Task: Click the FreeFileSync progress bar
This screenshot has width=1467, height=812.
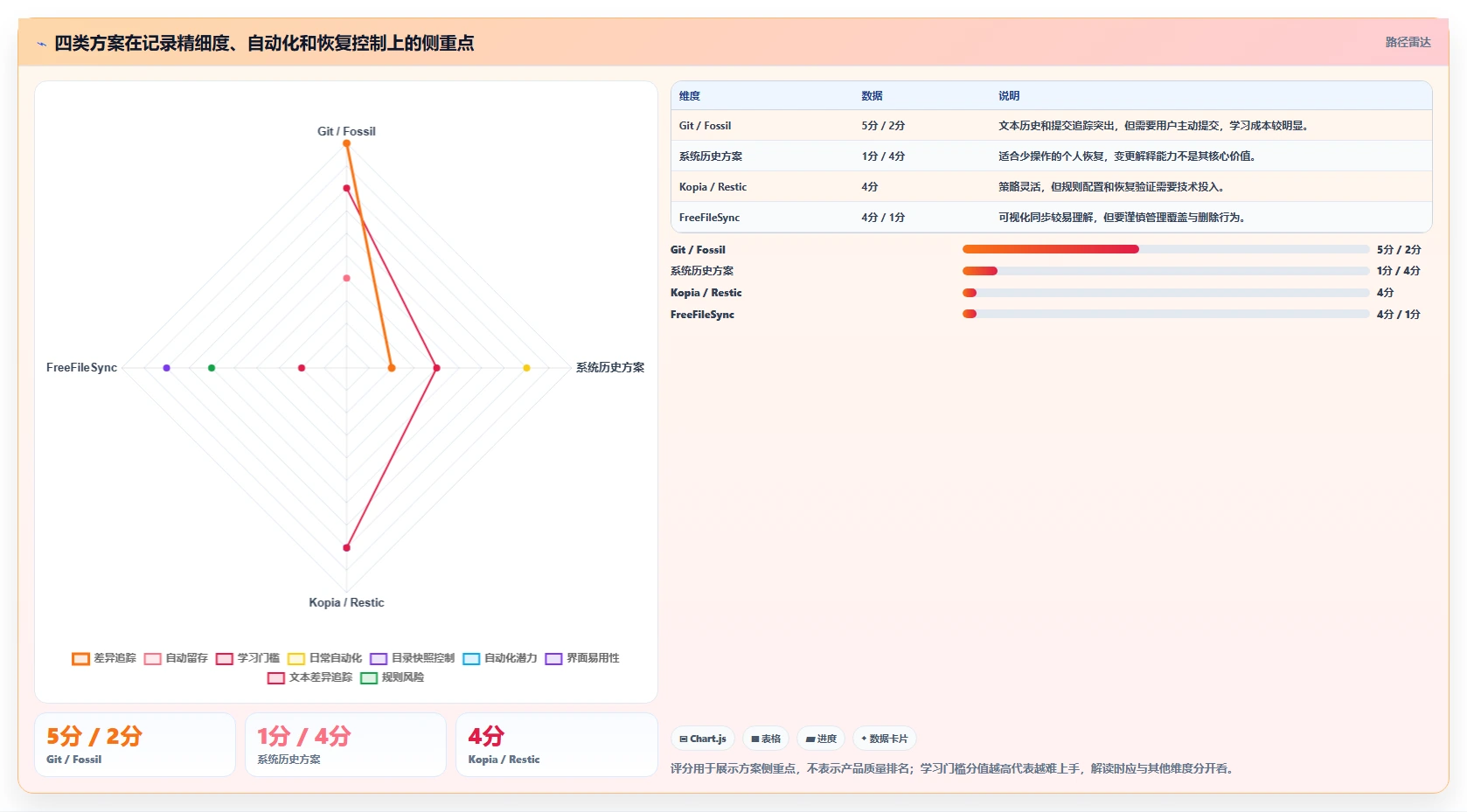Action: point(1165,314)
